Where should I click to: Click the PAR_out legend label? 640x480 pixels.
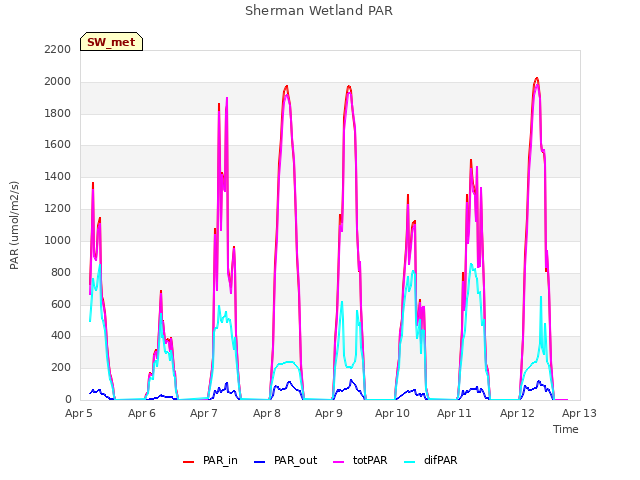[296, 460]
